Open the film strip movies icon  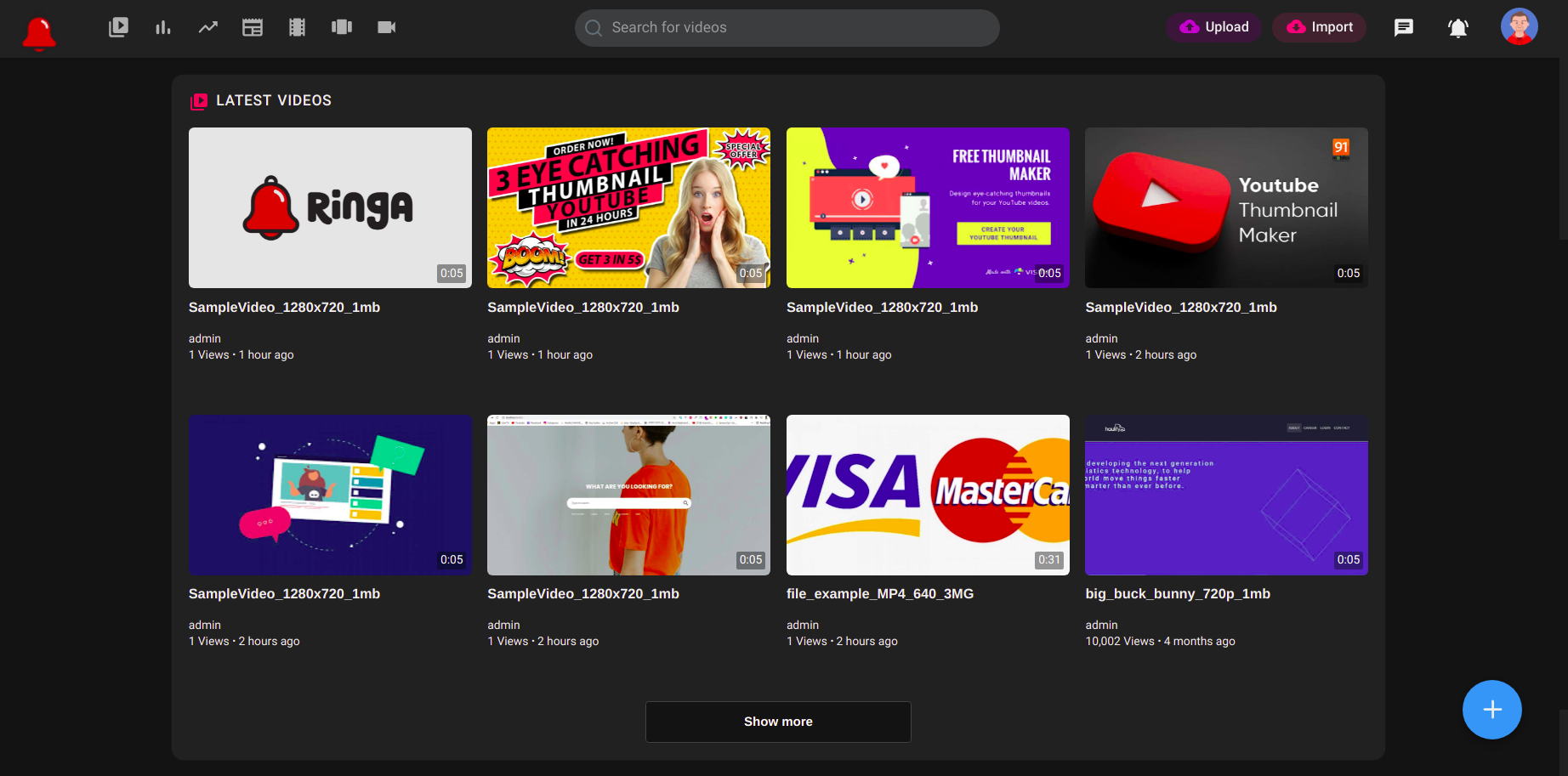[x=297, y=27]
